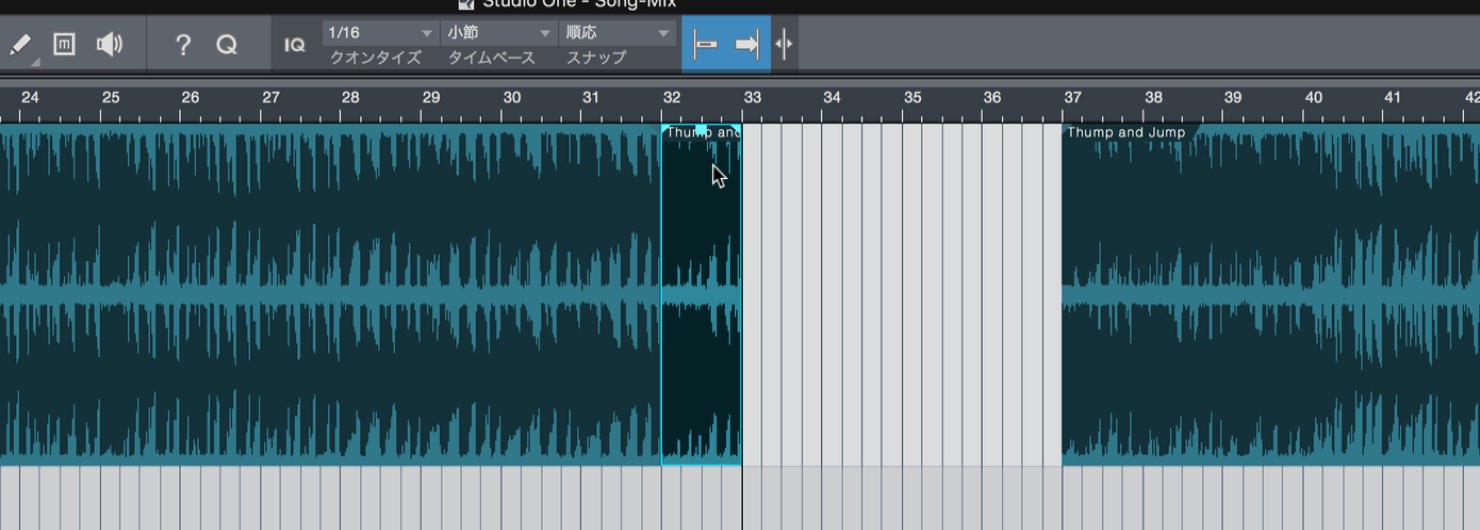The height and width of the screenshot is (530, 1480).
Task: Click the スナップ label
Action: coord(596,58)
